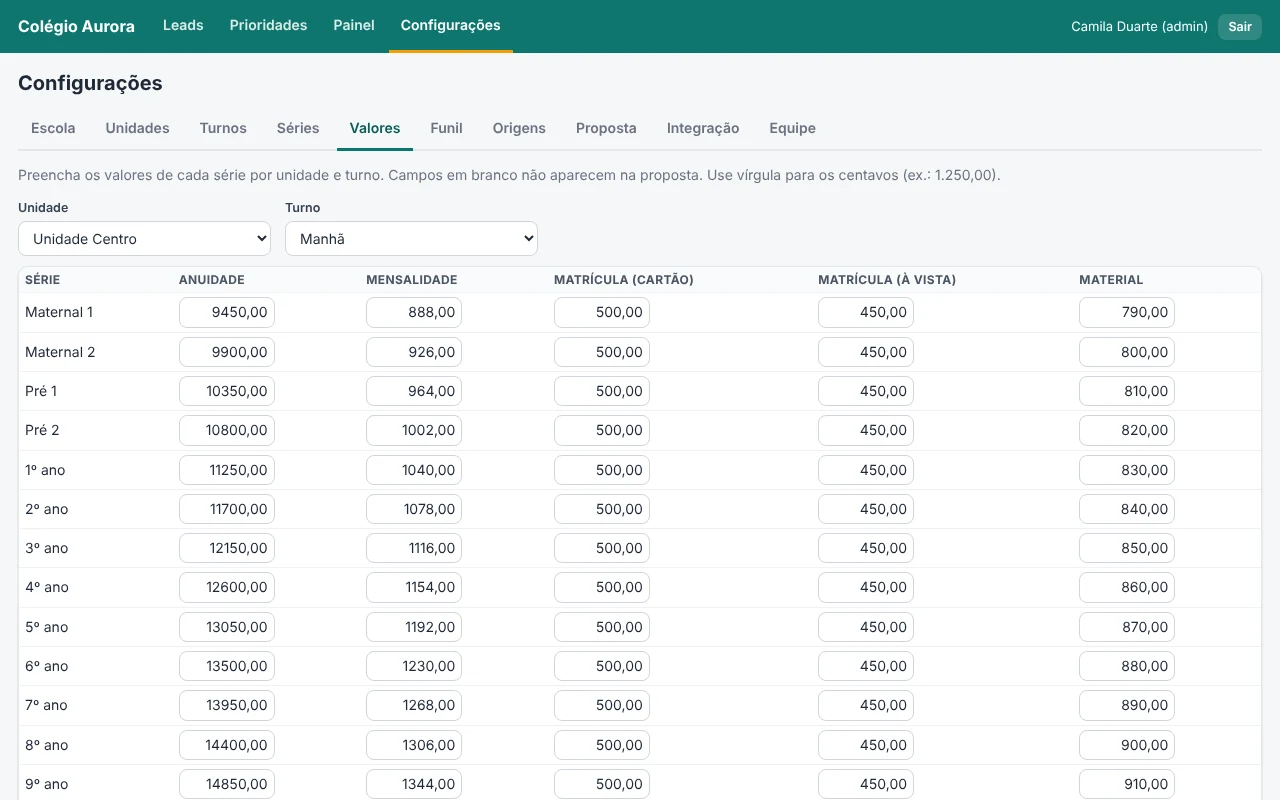Edit 6º ano material field 880,00
This screenshot has width=1280, height=800.
click(1127, 666)
